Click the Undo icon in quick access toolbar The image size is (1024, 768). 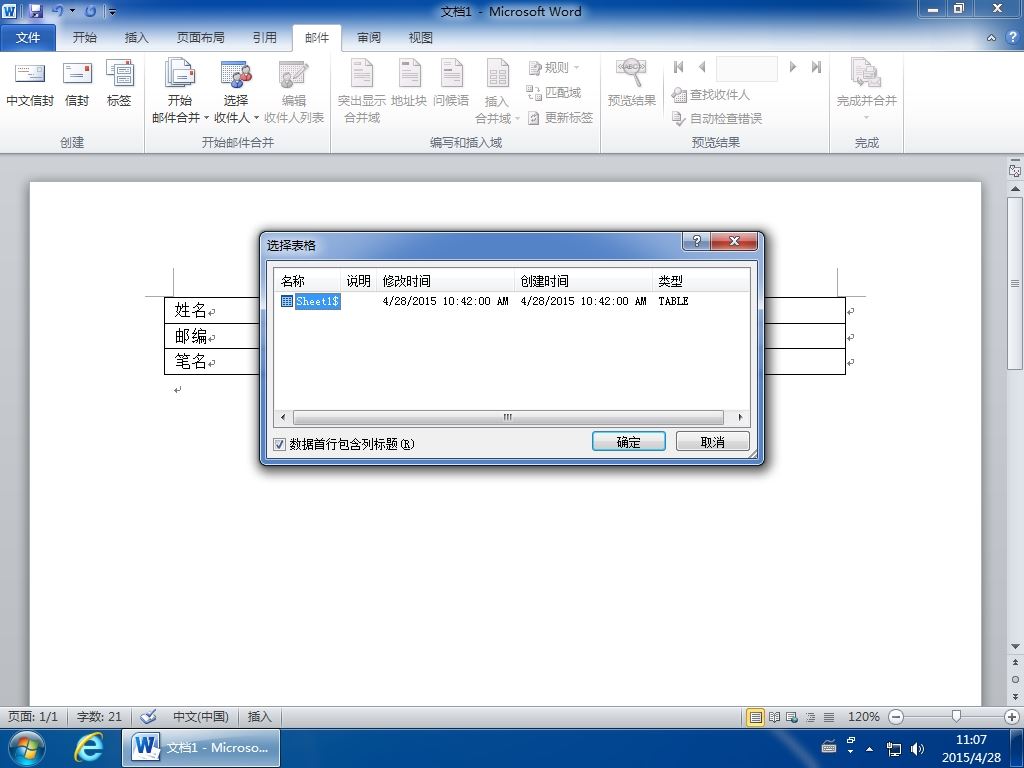pos(57,11)
